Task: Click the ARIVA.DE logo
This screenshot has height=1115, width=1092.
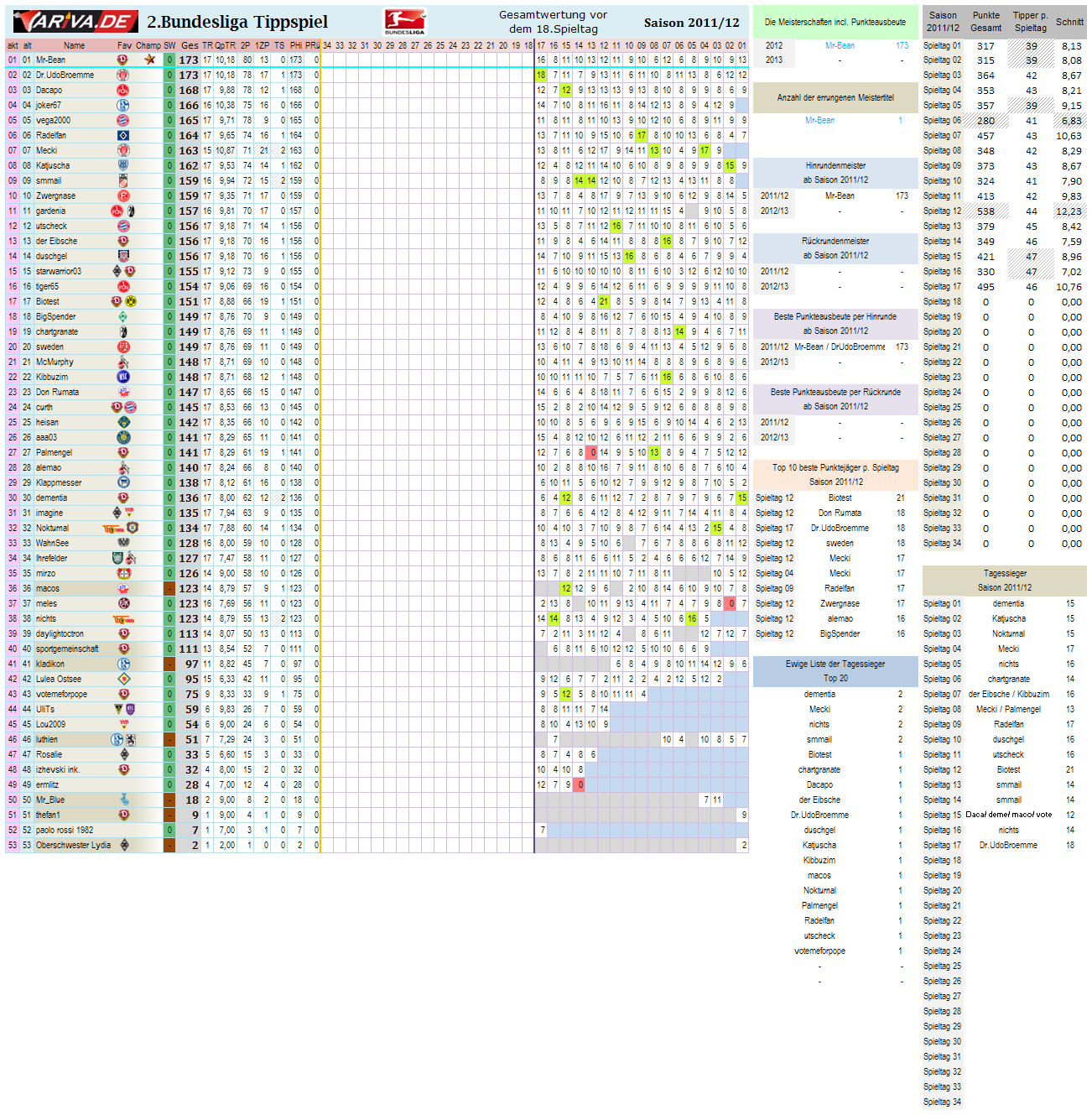Action: pos(75,22)
